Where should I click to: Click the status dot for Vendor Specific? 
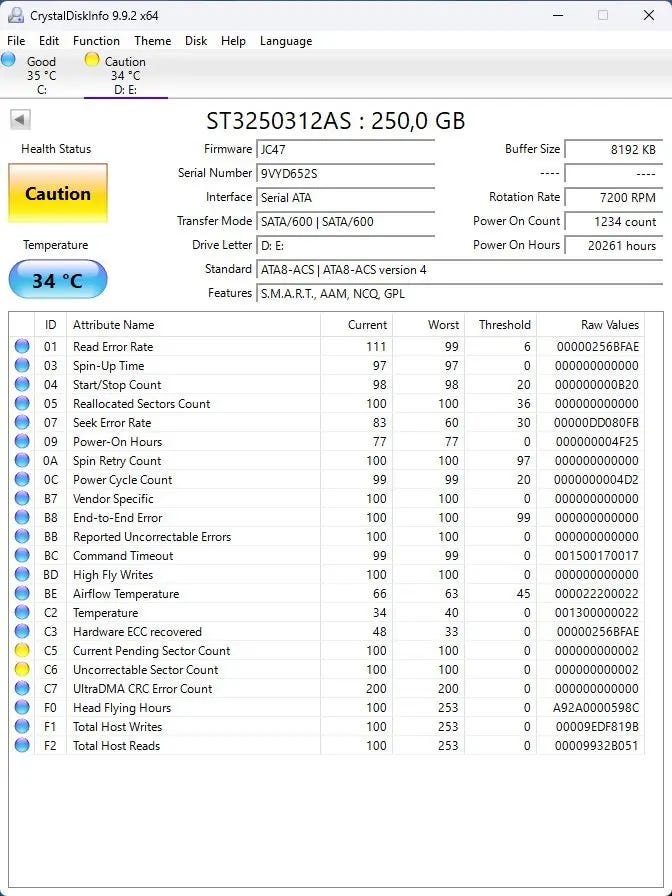pos(22,498)
